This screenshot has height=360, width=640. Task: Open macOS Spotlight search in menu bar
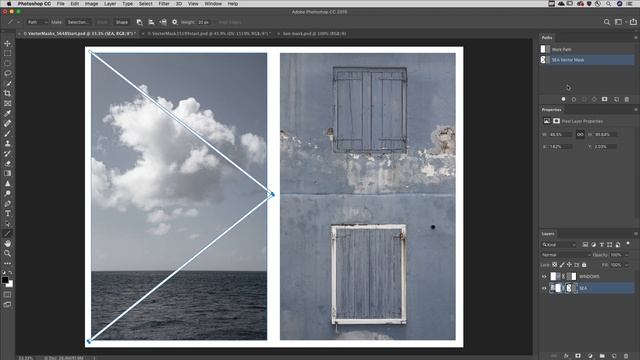[608, 4]
